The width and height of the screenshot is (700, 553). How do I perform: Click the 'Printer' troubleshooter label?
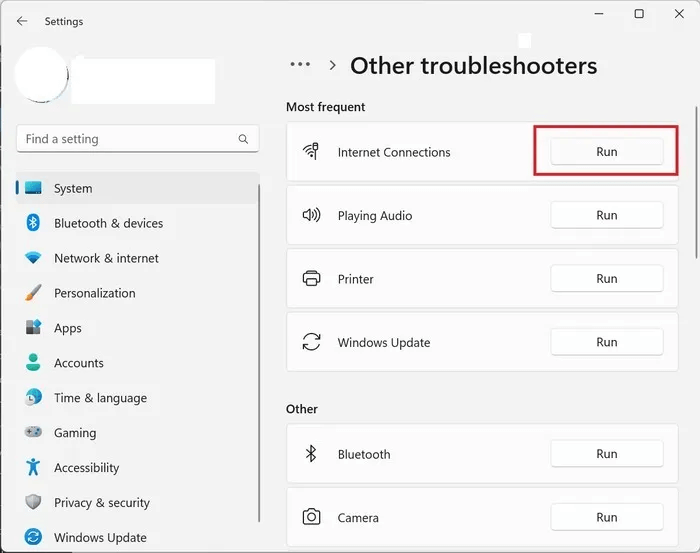click(355, 279)
